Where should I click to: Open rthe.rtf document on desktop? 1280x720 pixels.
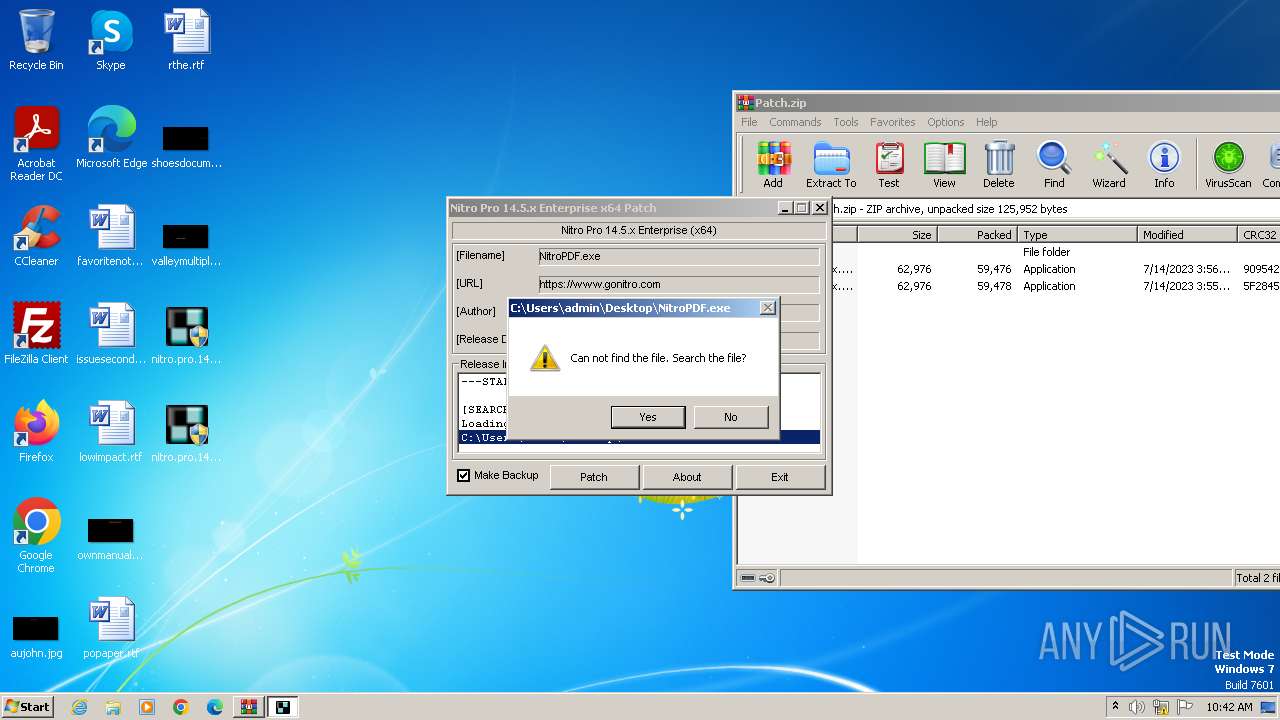pyautogui.click(x=186, y=40)
